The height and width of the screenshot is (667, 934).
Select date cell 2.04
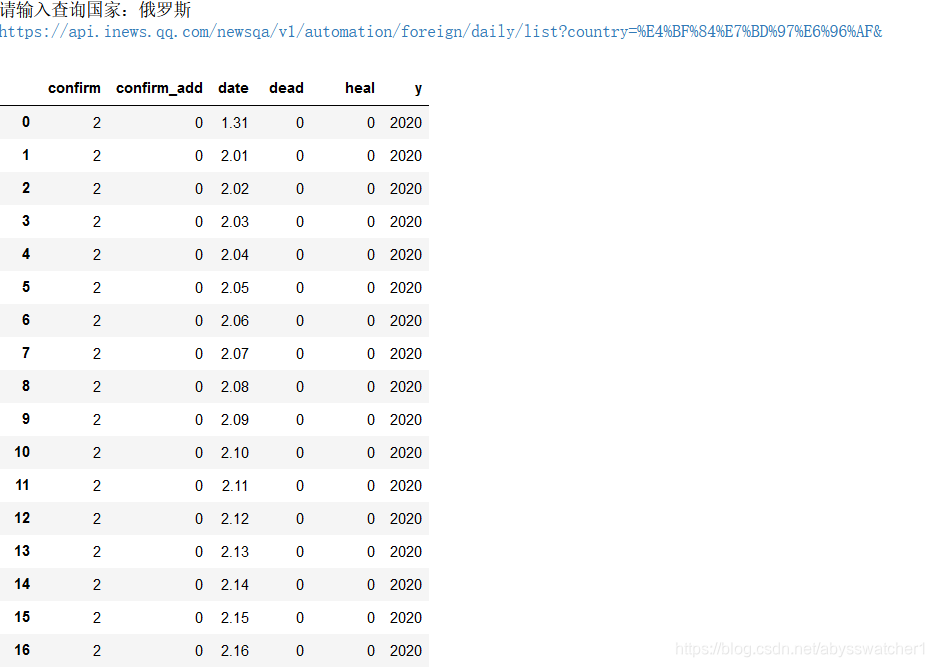[235, 255]
